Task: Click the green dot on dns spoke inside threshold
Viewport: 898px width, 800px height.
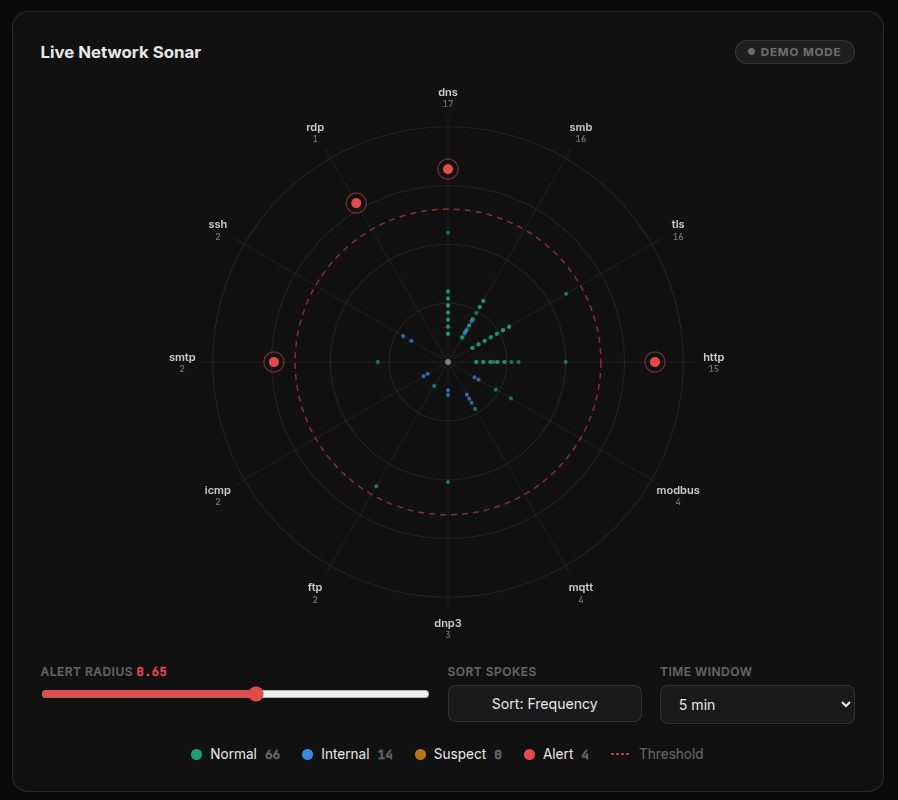Action: coord(448,232)
